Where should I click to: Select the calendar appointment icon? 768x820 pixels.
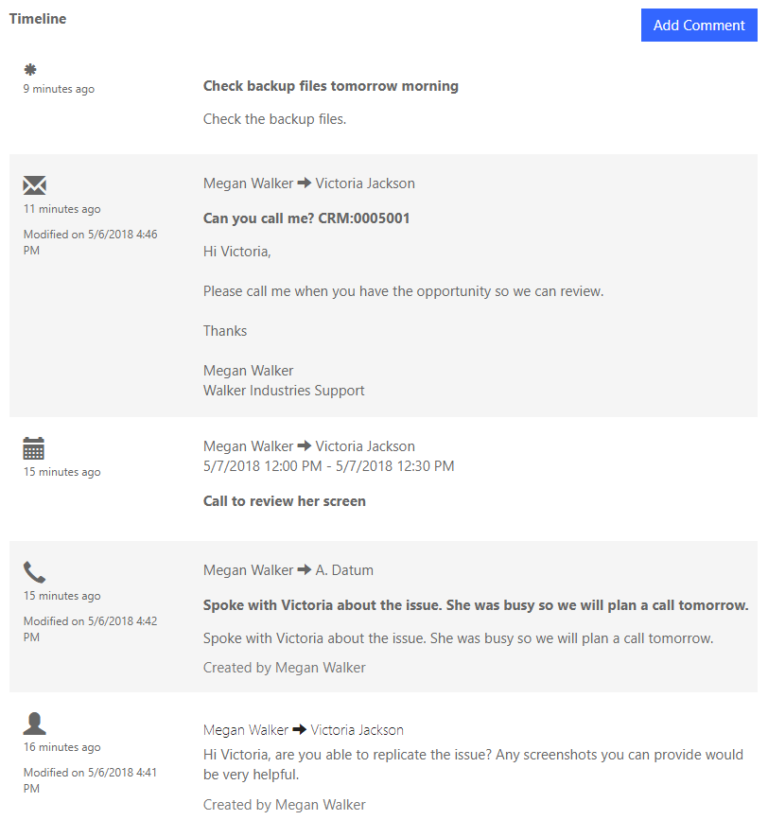click(34, 447)
